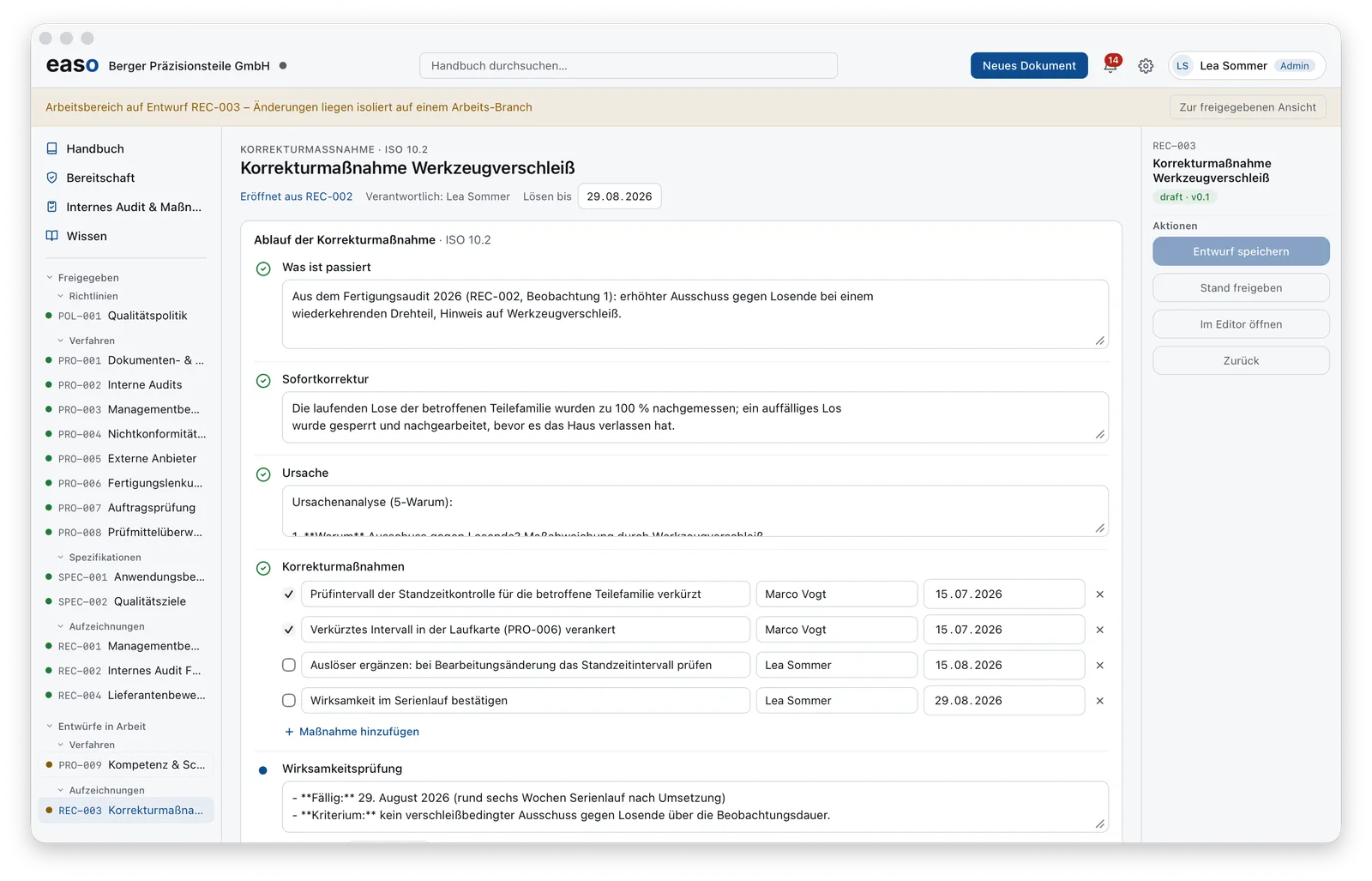Click the 'Zurück' button
Image resolution: width=1372 pixels, height=881 pixels.
(1241, 361)
